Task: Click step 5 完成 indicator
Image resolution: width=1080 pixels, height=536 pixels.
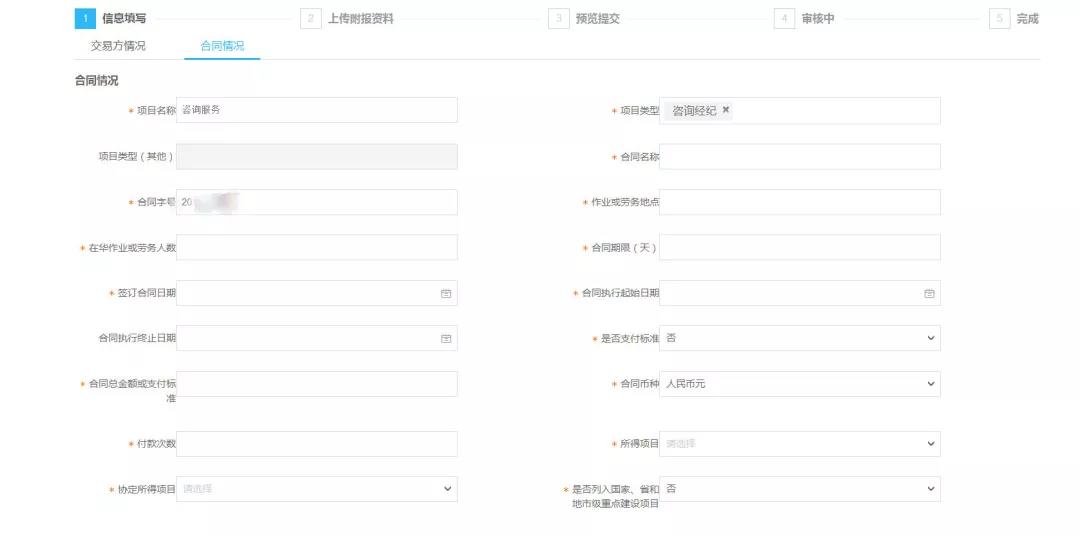Action: click(x=999, y=19)
